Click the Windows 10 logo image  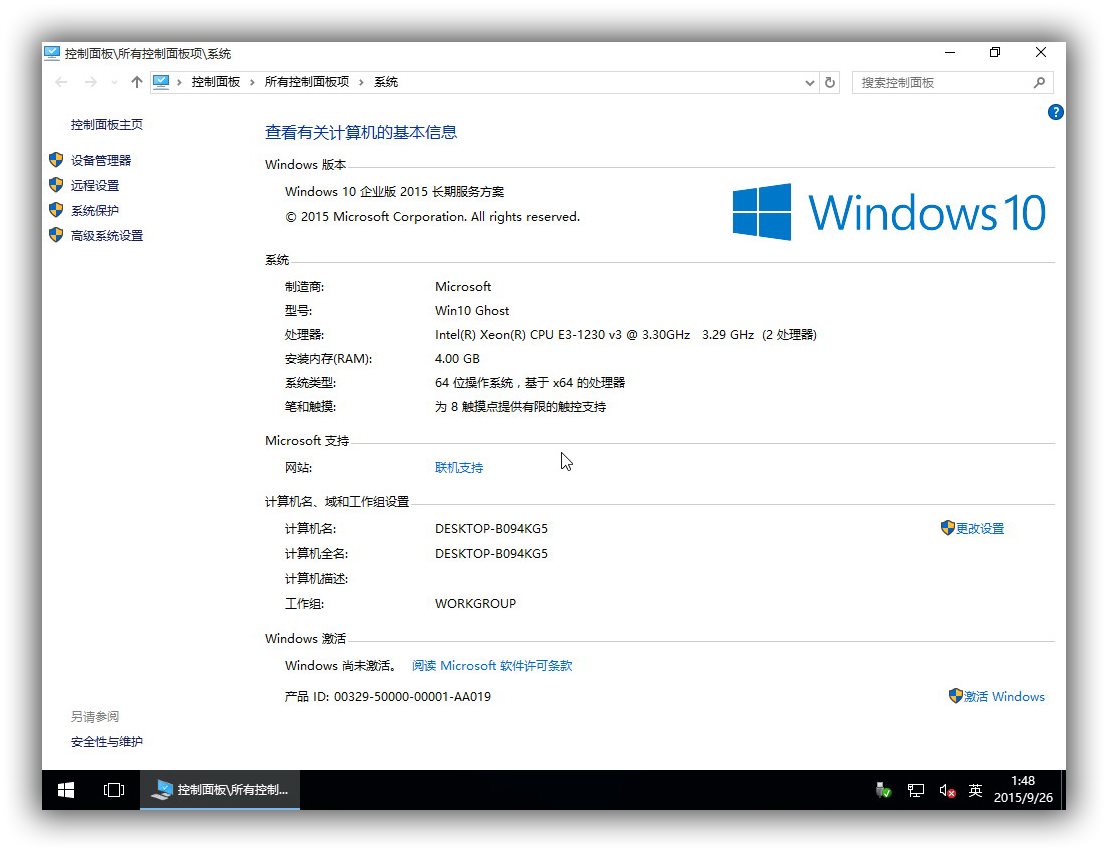889,212
